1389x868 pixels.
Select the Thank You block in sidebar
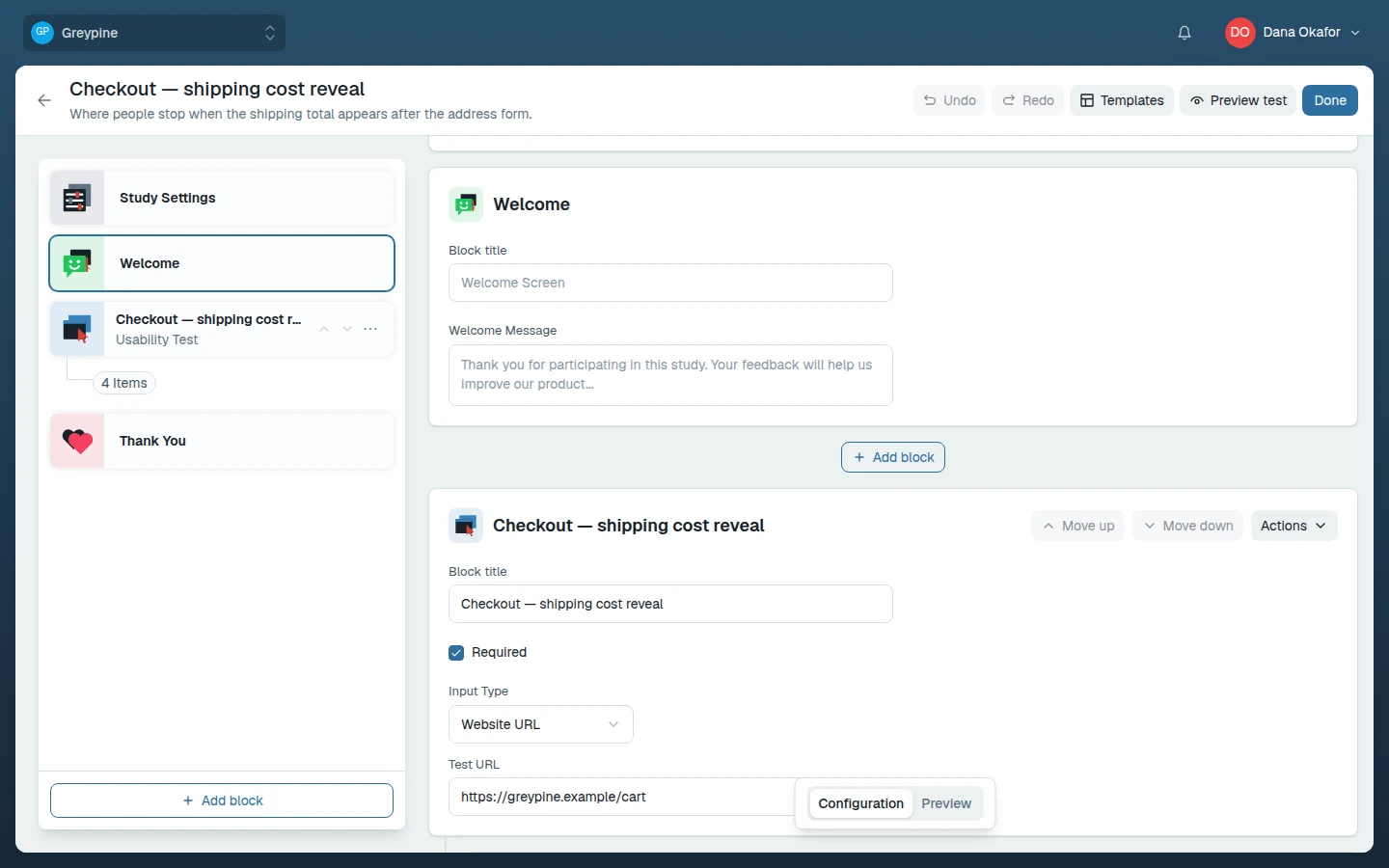(222, 441)
